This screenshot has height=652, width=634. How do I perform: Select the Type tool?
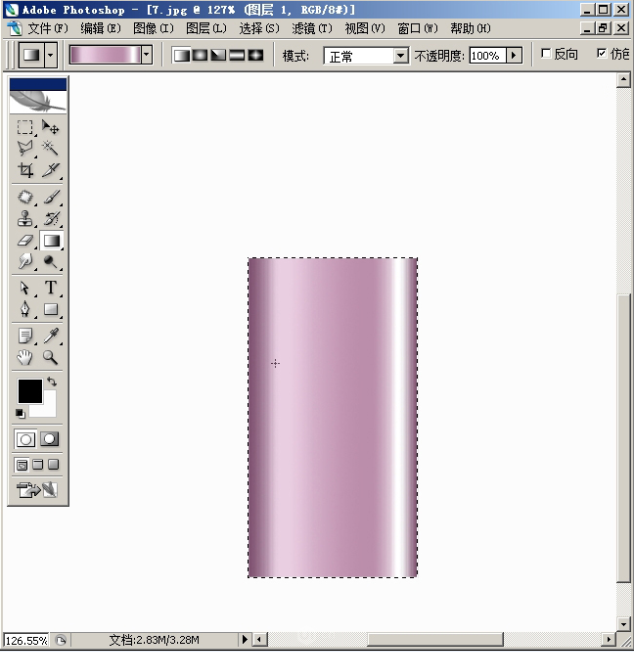tap(50, 288)
